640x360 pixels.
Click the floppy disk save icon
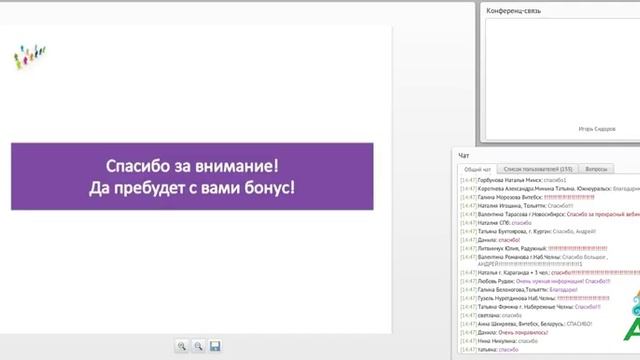[215, 346]
